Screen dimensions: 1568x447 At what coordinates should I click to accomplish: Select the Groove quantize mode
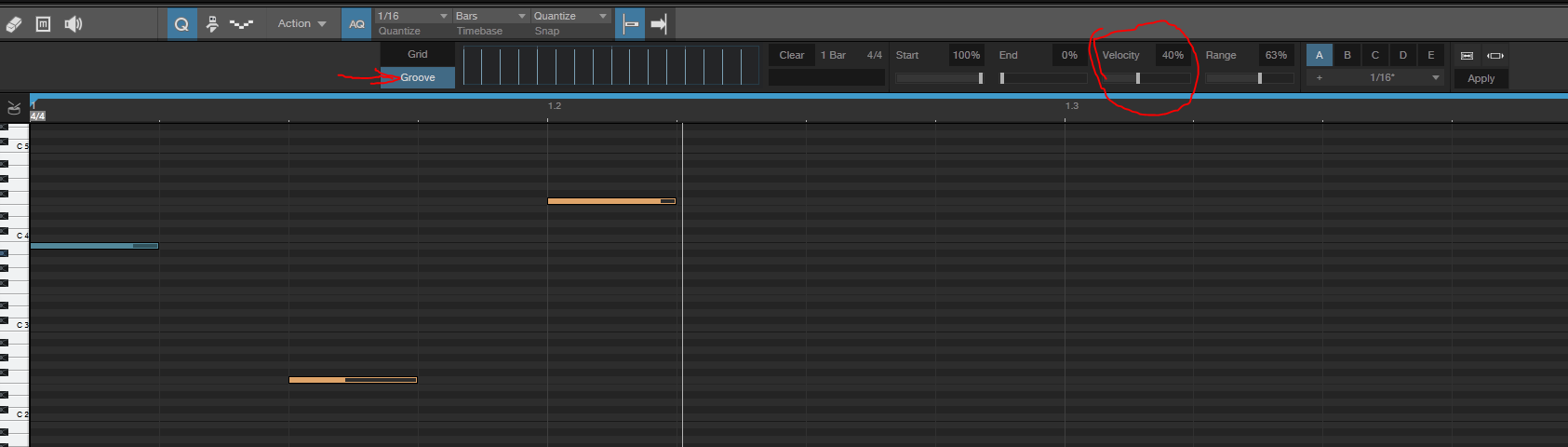coord(418,78)
